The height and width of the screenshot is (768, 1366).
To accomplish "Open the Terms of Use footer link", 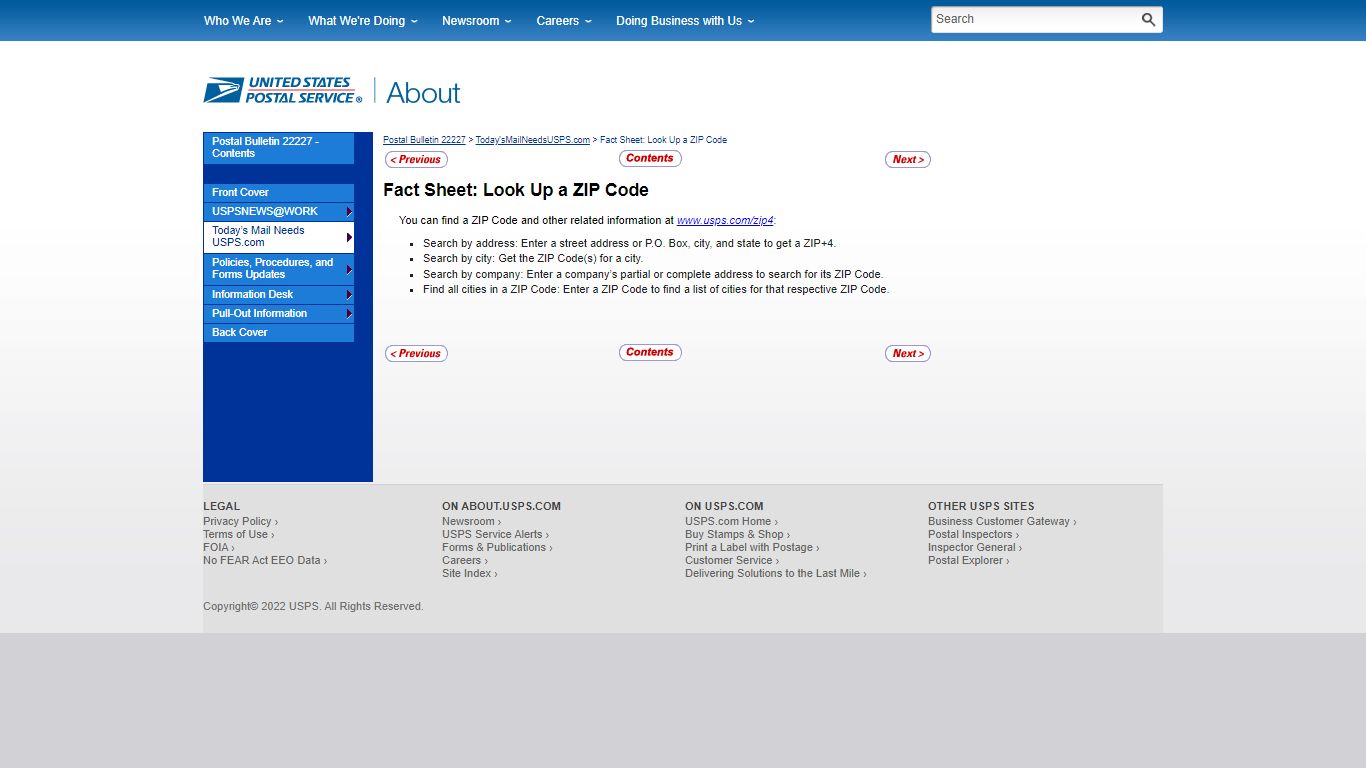I will pos(238,535).
